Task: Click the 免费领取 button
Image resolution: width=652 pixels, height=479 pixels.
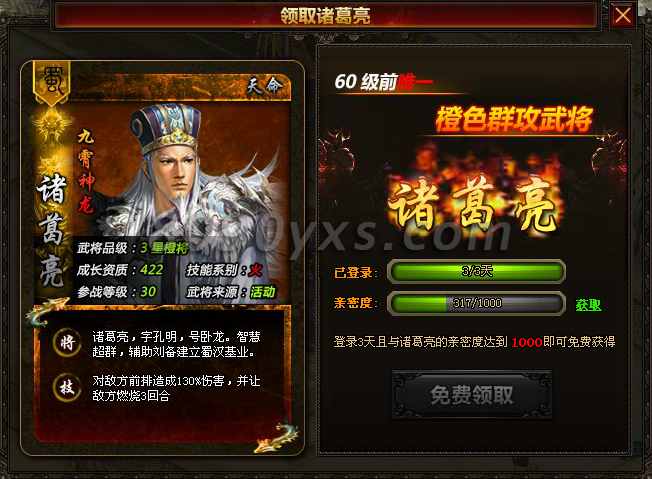Action: point(472,395)
